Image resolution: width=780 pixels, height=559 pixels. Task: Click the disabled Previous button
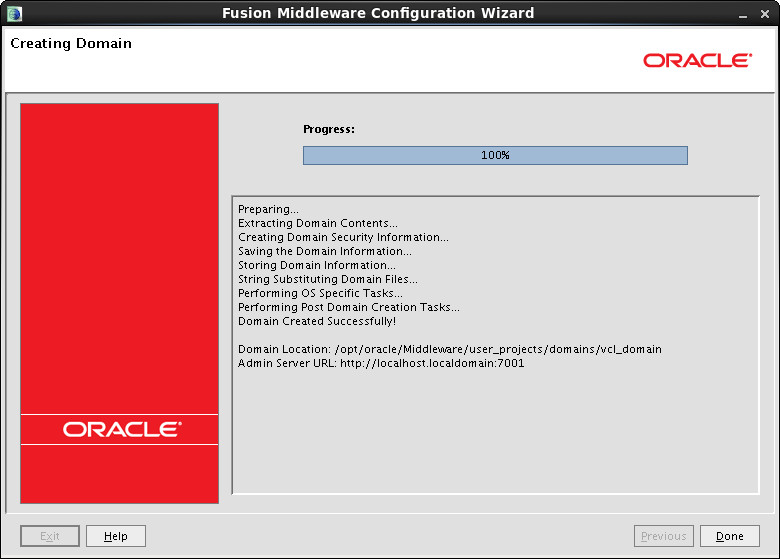[664, 536]
